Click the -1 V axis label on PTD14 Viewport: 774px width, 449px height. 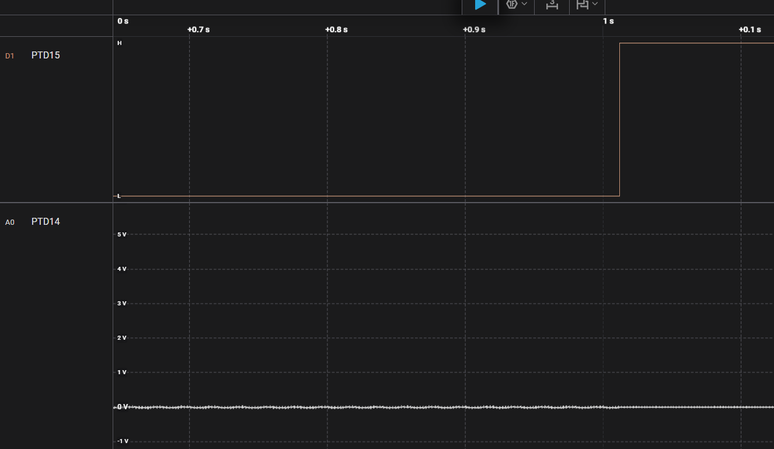(123, 441)
